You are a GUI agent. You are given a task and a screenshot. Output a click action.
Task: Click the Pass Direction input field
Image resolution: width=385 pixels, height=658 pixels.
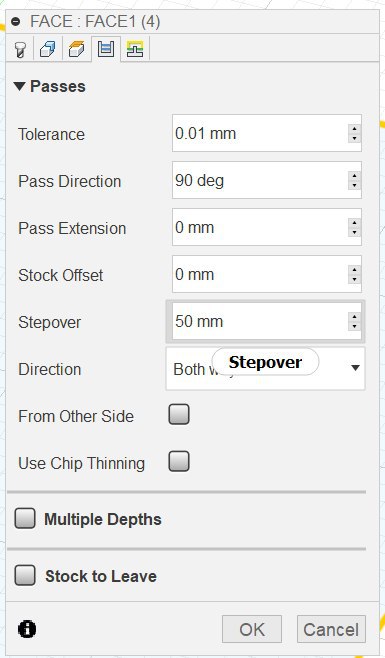coord(267,180)
